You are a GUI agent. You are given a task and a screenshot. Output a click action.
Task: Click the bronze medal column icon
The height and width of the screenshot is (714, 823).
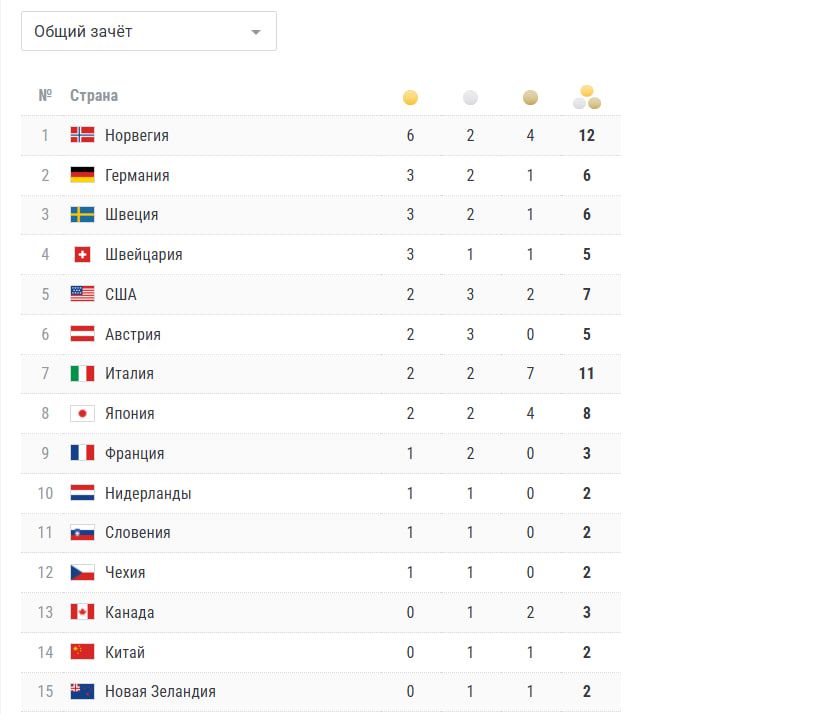tap(530, 98)
